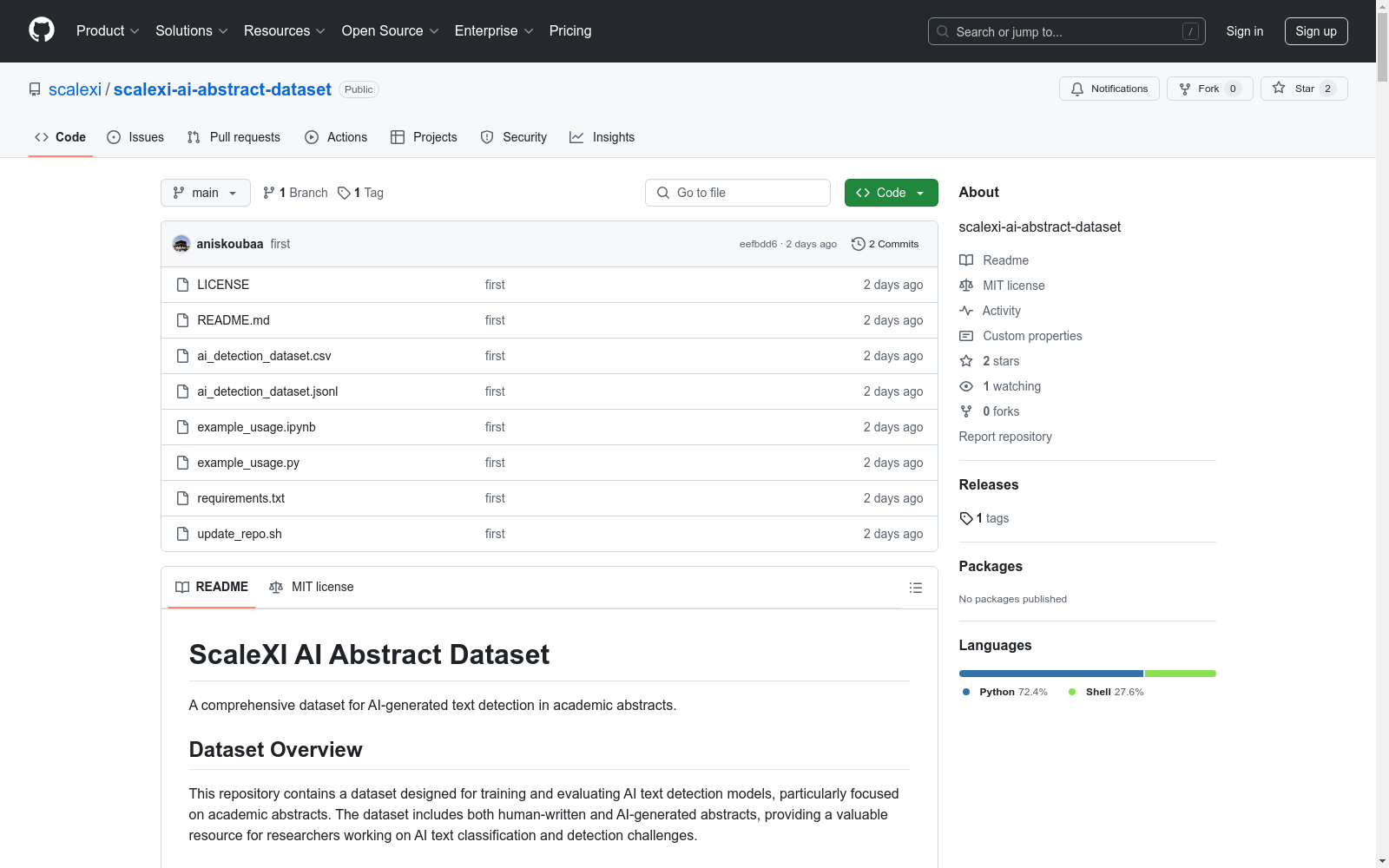Viewport: 1389px width, 868px height.
Task: Open the main branch dropdown
Action: [205, 193]
